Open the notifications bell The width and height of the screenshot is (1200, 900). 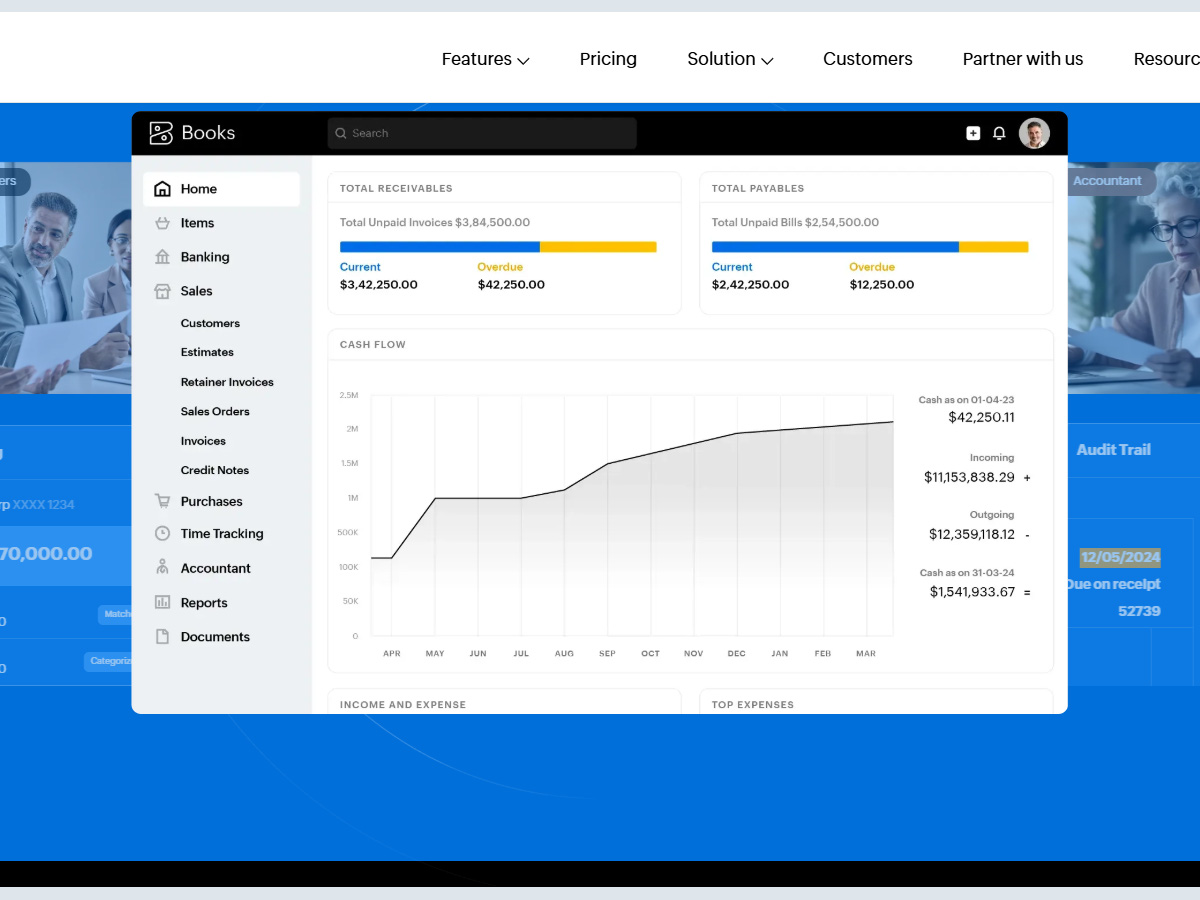pos(999,133)
